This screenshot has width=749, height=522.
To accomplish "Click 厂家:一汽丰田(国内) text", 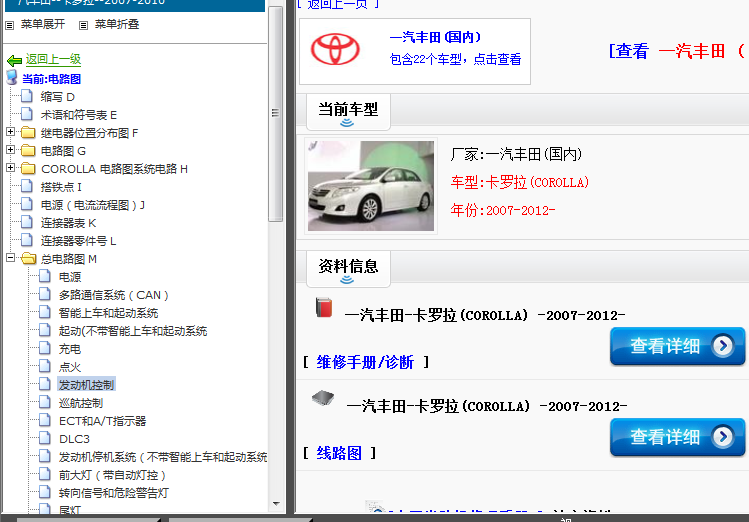I will click(516, 154).
